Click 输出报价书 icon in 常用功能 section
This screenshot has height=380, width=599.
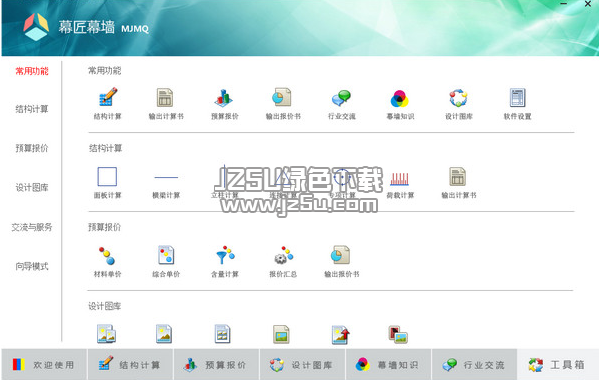pyautogui.click(x=282, y=97)
